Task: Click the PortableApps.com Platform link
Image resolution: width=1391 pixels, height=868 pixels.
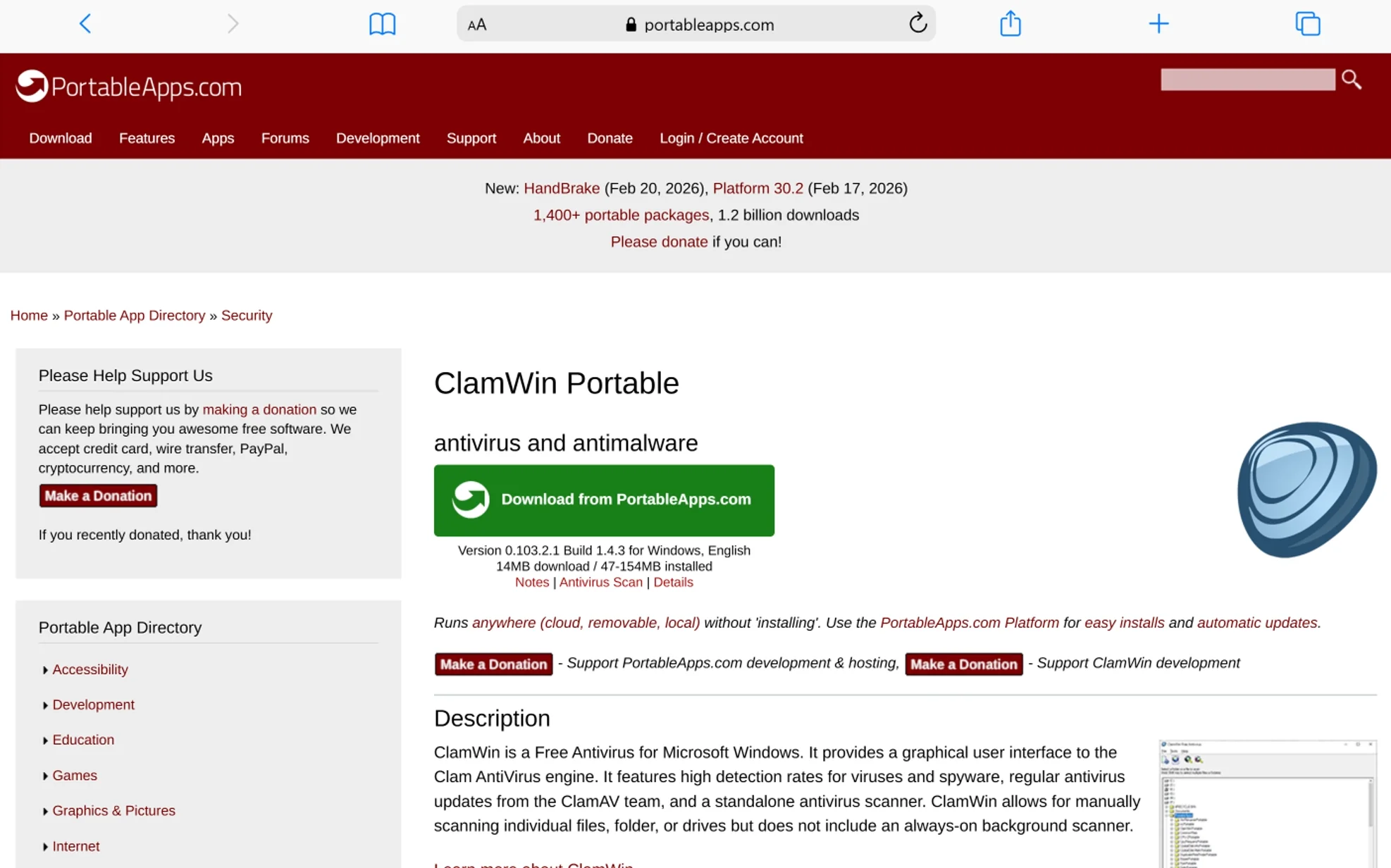Action: pyautogui.click(x=970, y=623)
